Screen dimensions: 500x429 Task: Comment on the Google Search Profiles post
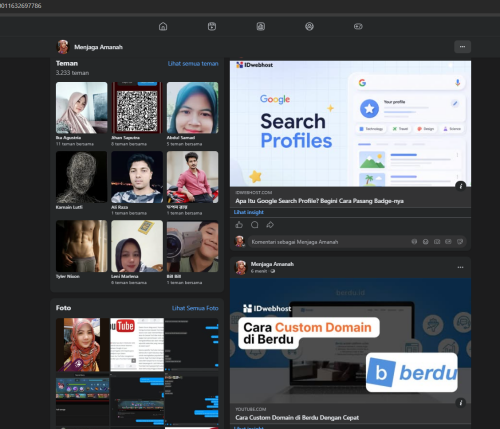255,225
